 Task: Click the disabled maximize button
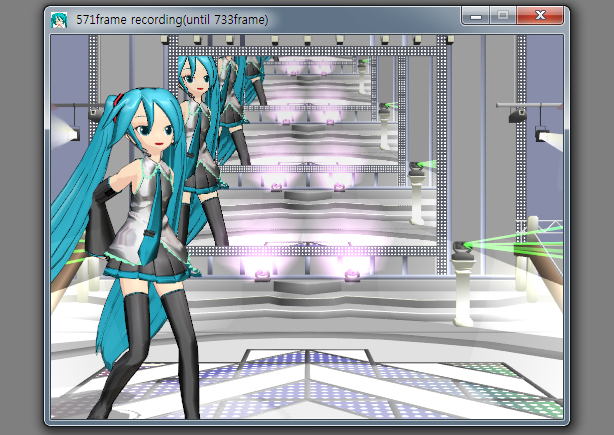point(503,16)
